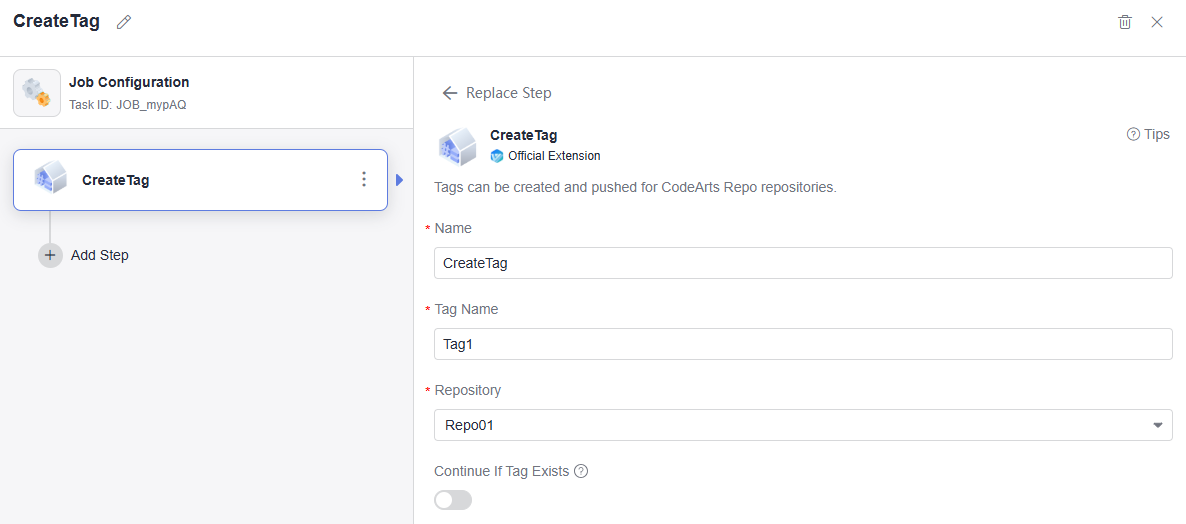
Task: Expand the Repository dropdown arrow
Action: pyautogui.click(x=1158, y=425)
